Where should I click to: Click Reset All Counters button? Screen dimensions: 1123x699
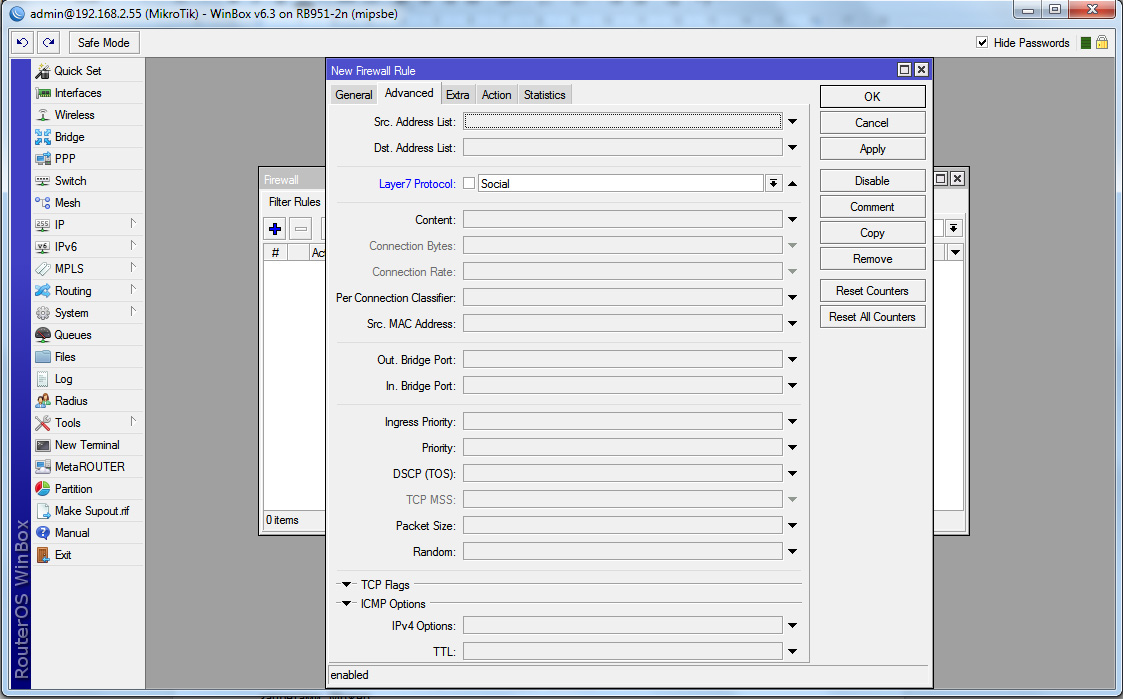[x=872, y=317]
